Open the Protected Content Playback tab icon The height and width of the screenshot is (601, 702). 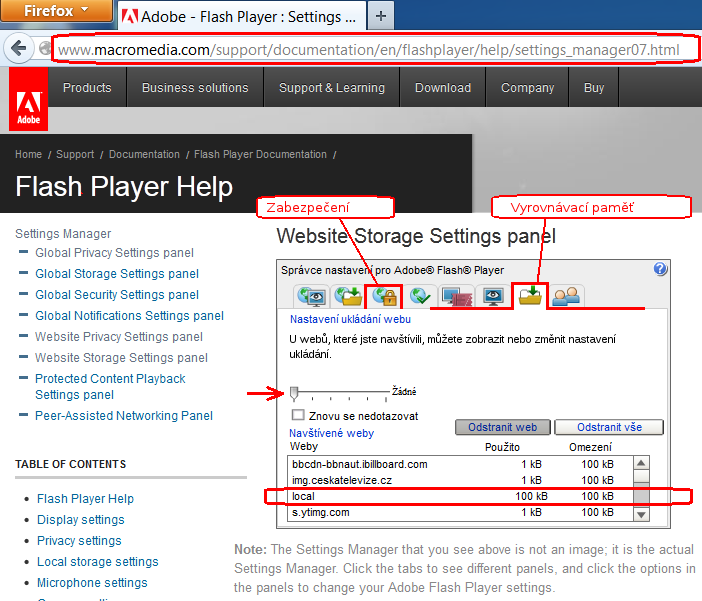coord(456,296)
